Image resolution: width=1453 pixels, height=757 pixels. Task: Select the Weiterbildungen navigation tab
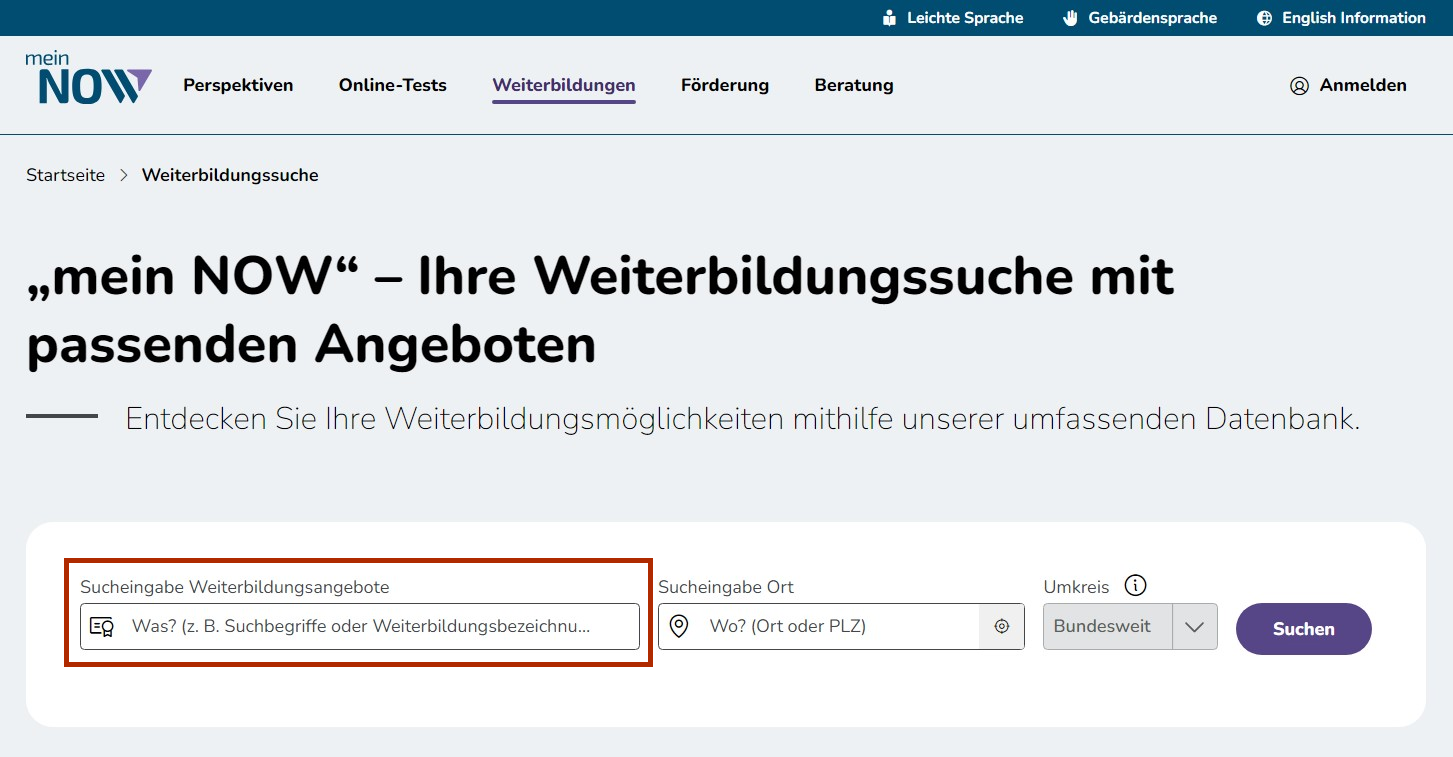[x=564, y=86]
